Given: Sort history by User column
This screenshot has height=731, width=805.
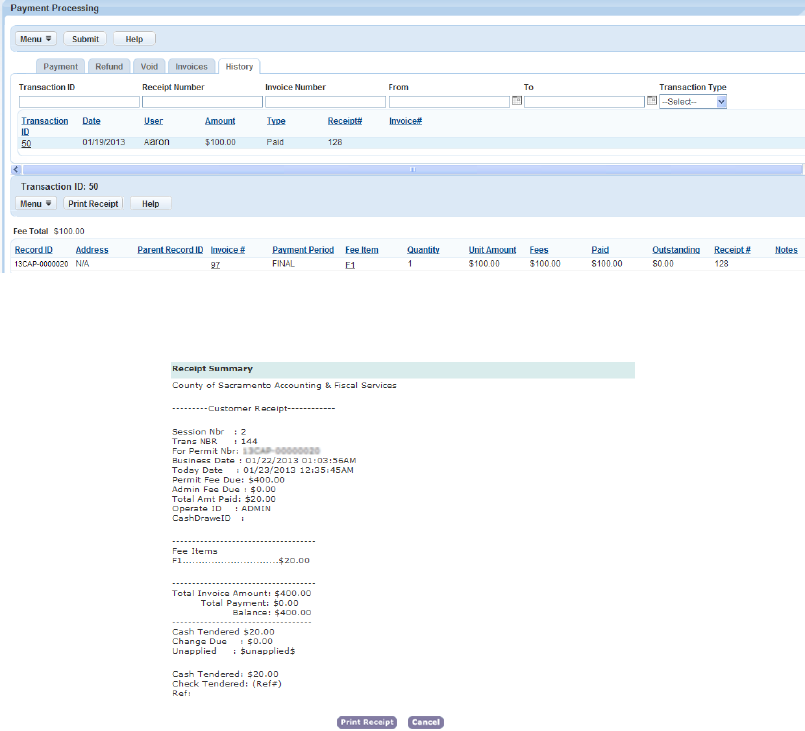Looking at the screenshot, I should click(153, 121).
